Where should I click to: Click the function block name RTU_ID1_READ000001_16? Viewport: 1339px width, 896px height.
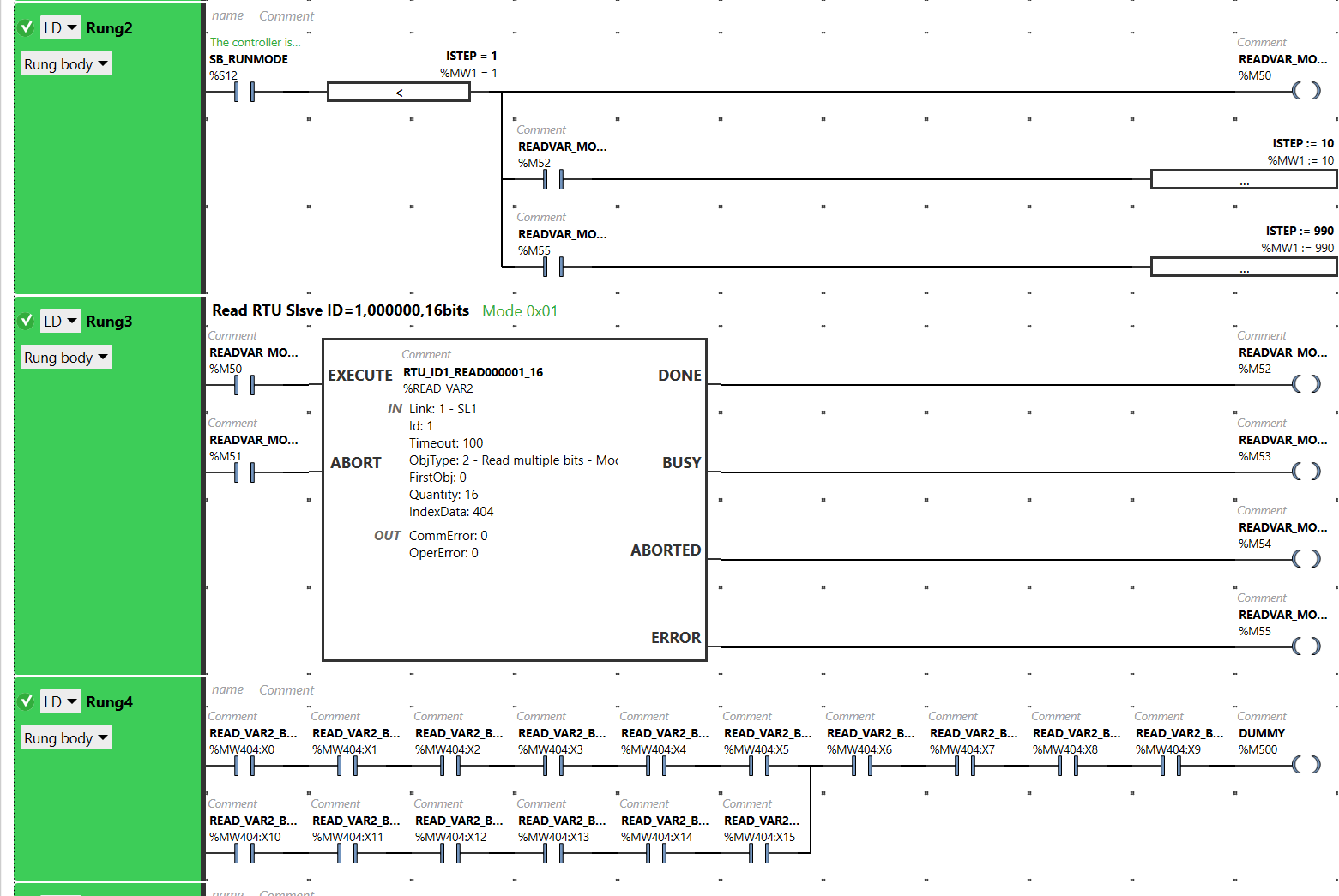pyautogui.click(x=473, y=372)
